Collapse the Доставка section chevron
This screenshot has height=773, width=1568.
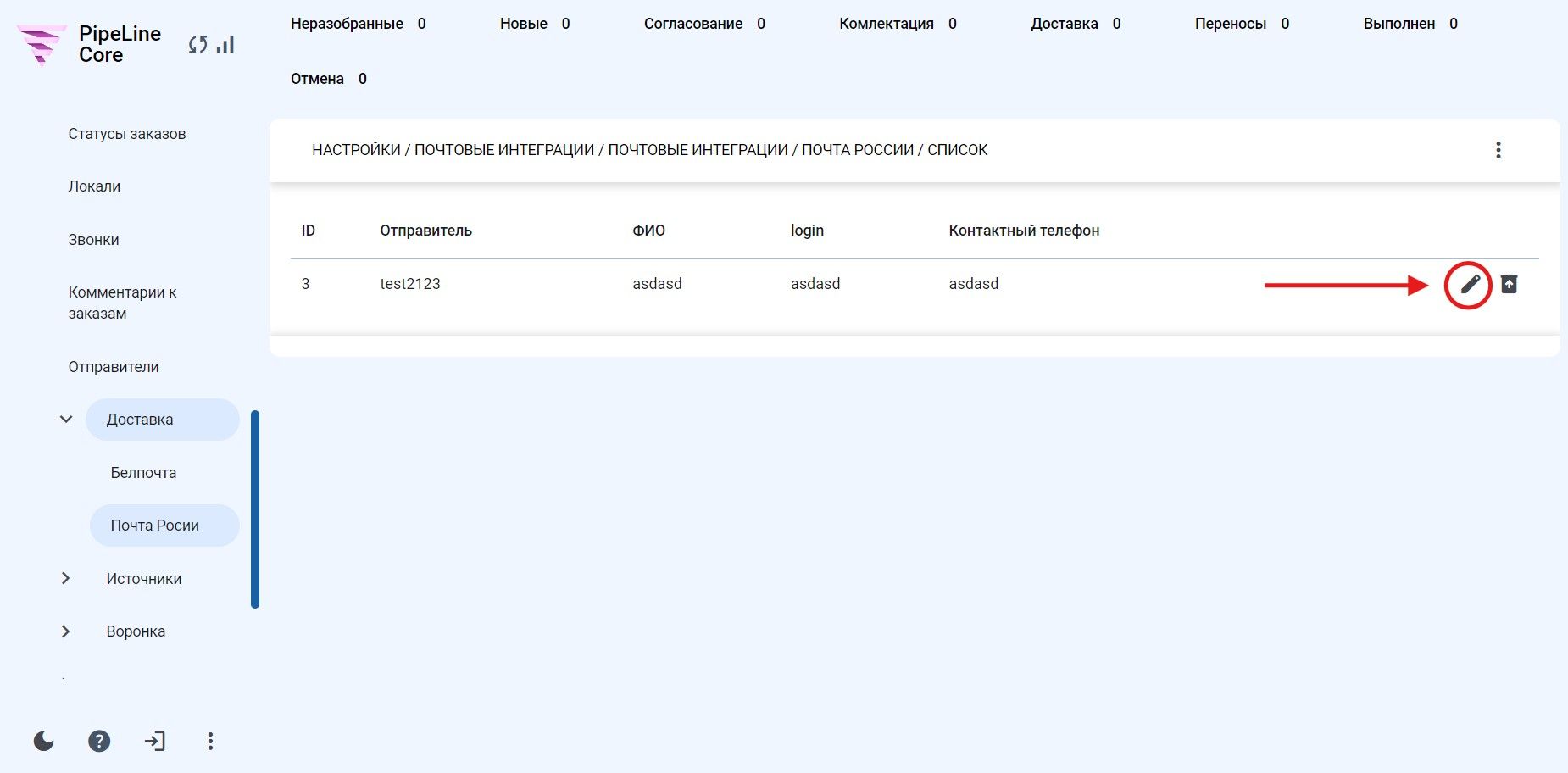(x=66, y=420)
